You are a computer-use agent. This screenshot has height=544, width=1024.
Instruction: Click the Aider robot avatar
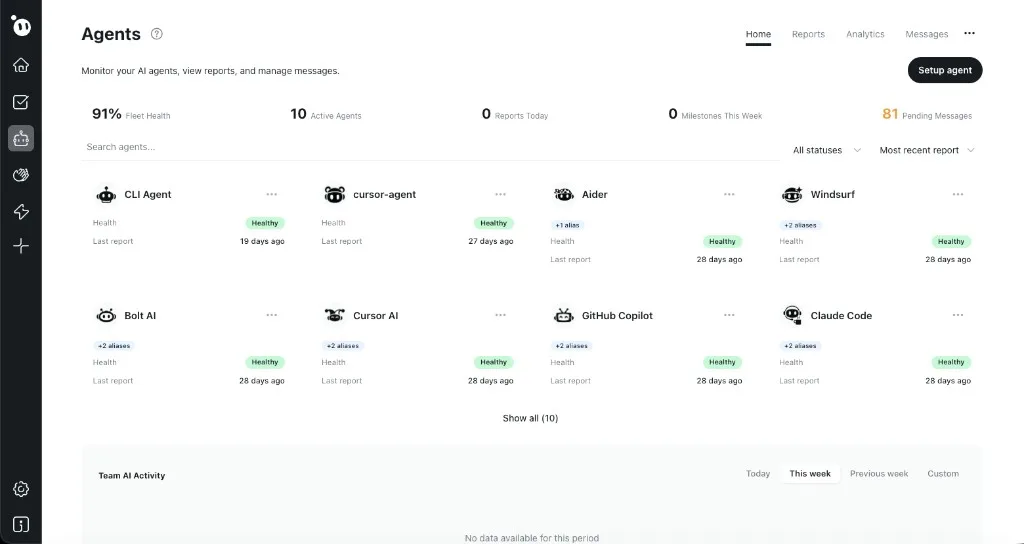[564, 195]
